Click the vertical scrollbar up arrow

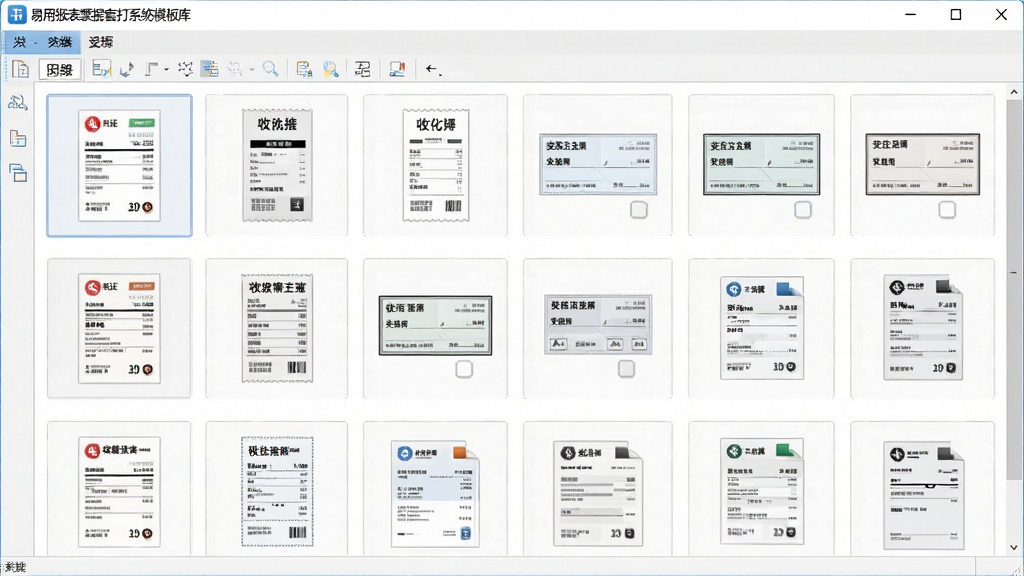tap(1014, 93)
